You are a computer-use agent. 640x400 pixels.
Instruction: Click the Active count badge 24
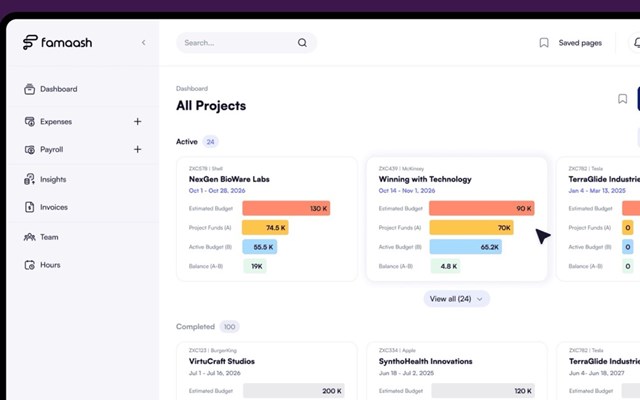point(210,142)
